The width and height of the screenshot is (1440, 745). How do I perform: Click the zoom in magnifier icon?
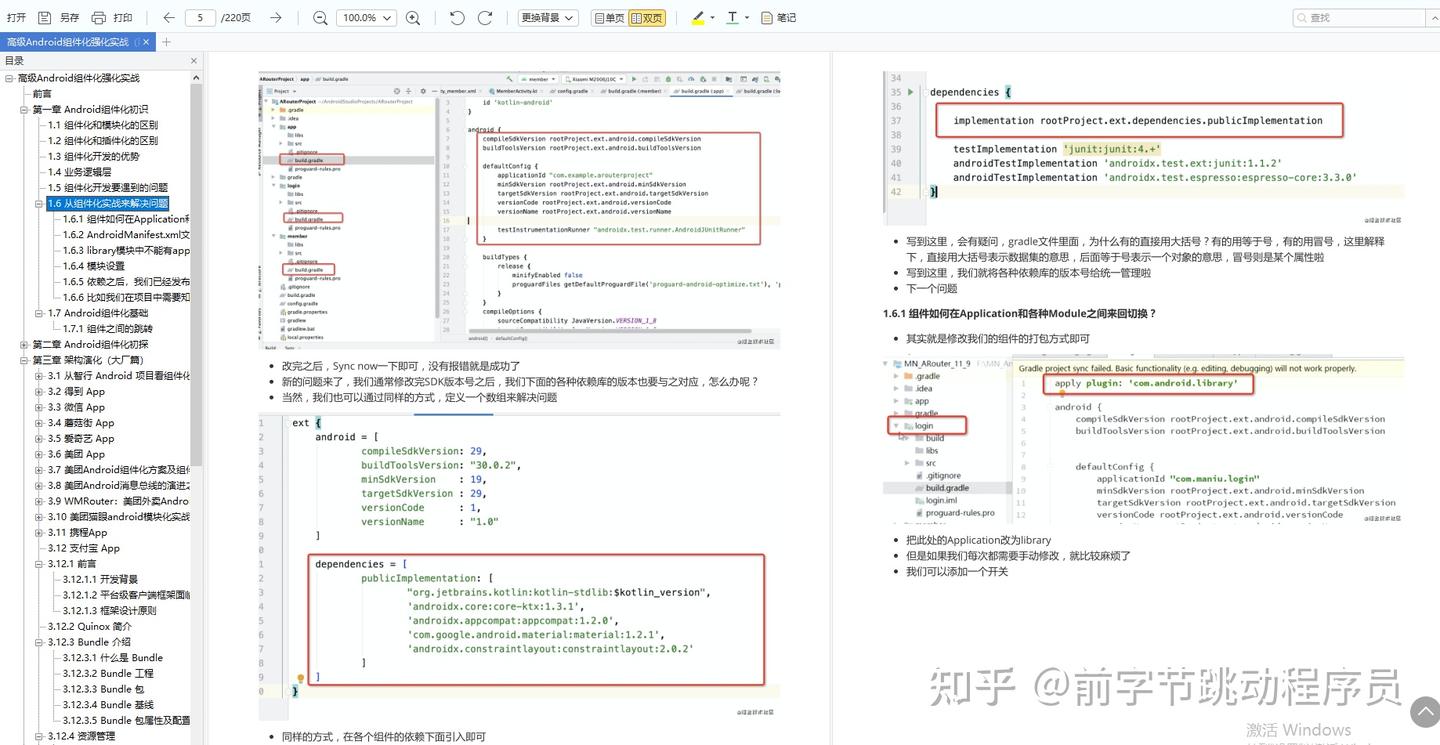click(x=413, y=17)
